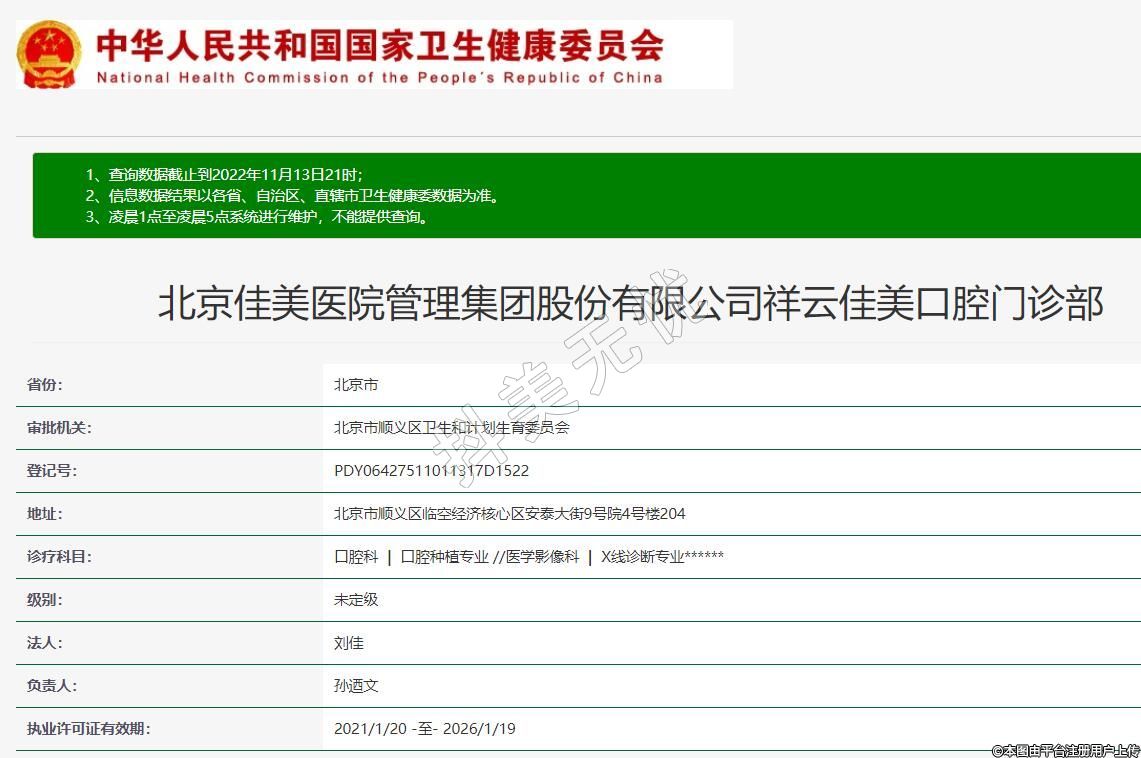Screen dimensions: 1141x758
Task: Click the clinic name heading 北京佳美医院管理集团
Action: (630, 303)
